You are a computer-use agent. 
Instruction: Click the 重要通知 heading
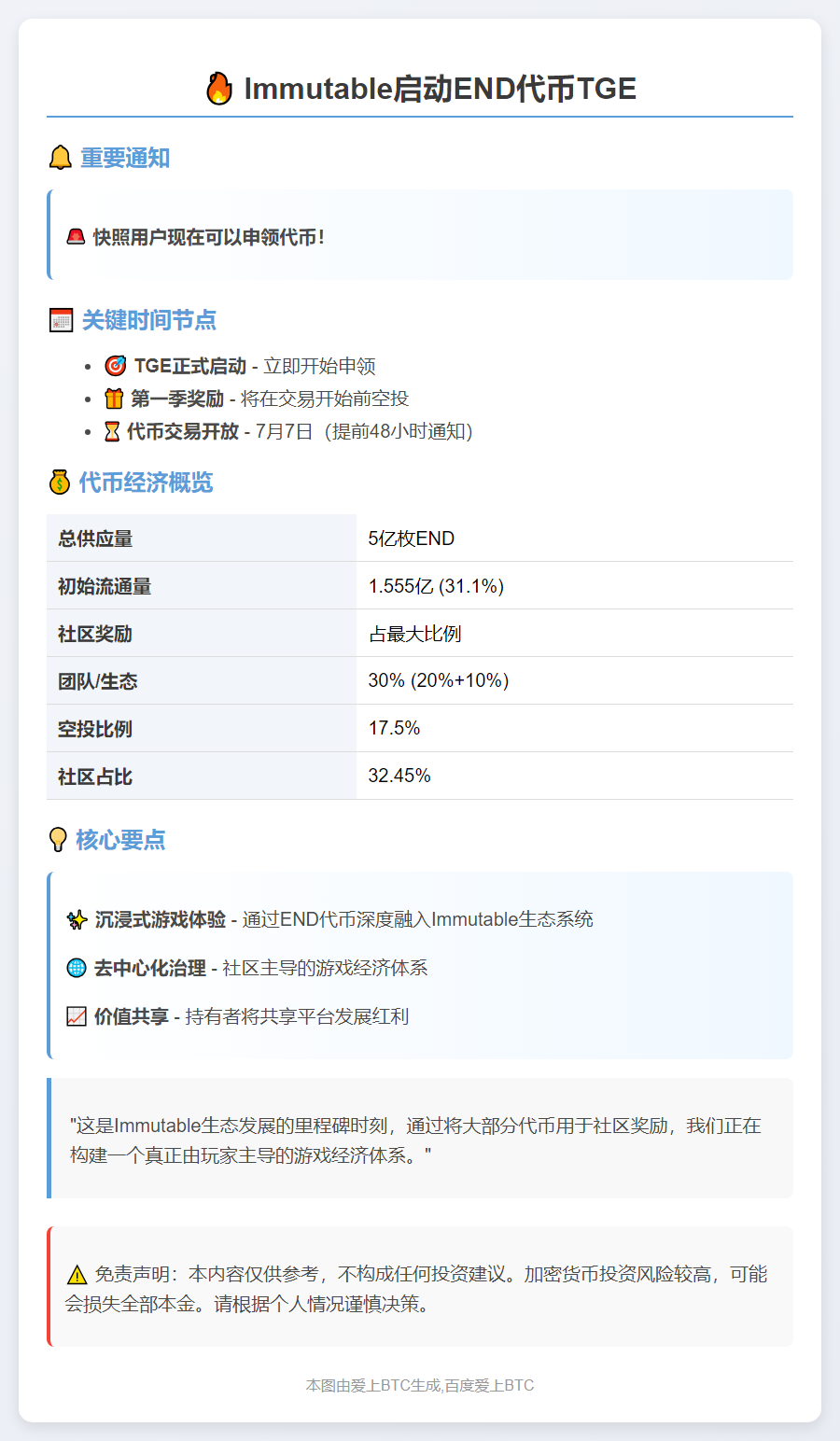point(125,158)
